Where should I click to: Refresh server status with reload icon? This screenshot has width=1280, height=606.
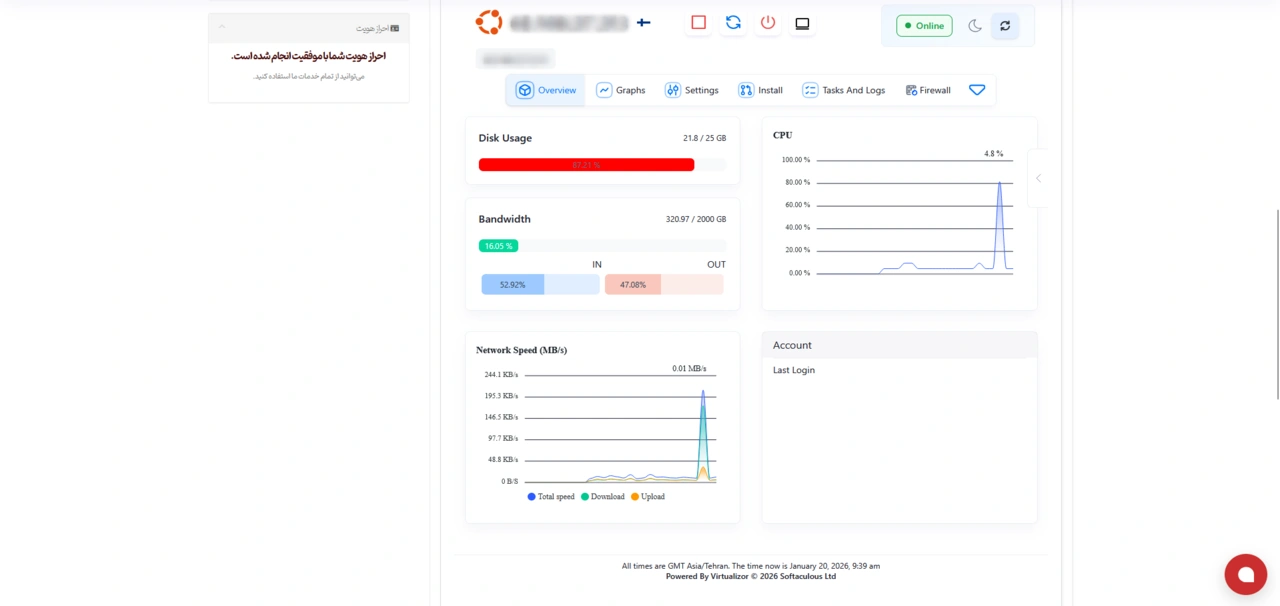pos(1005,26)
